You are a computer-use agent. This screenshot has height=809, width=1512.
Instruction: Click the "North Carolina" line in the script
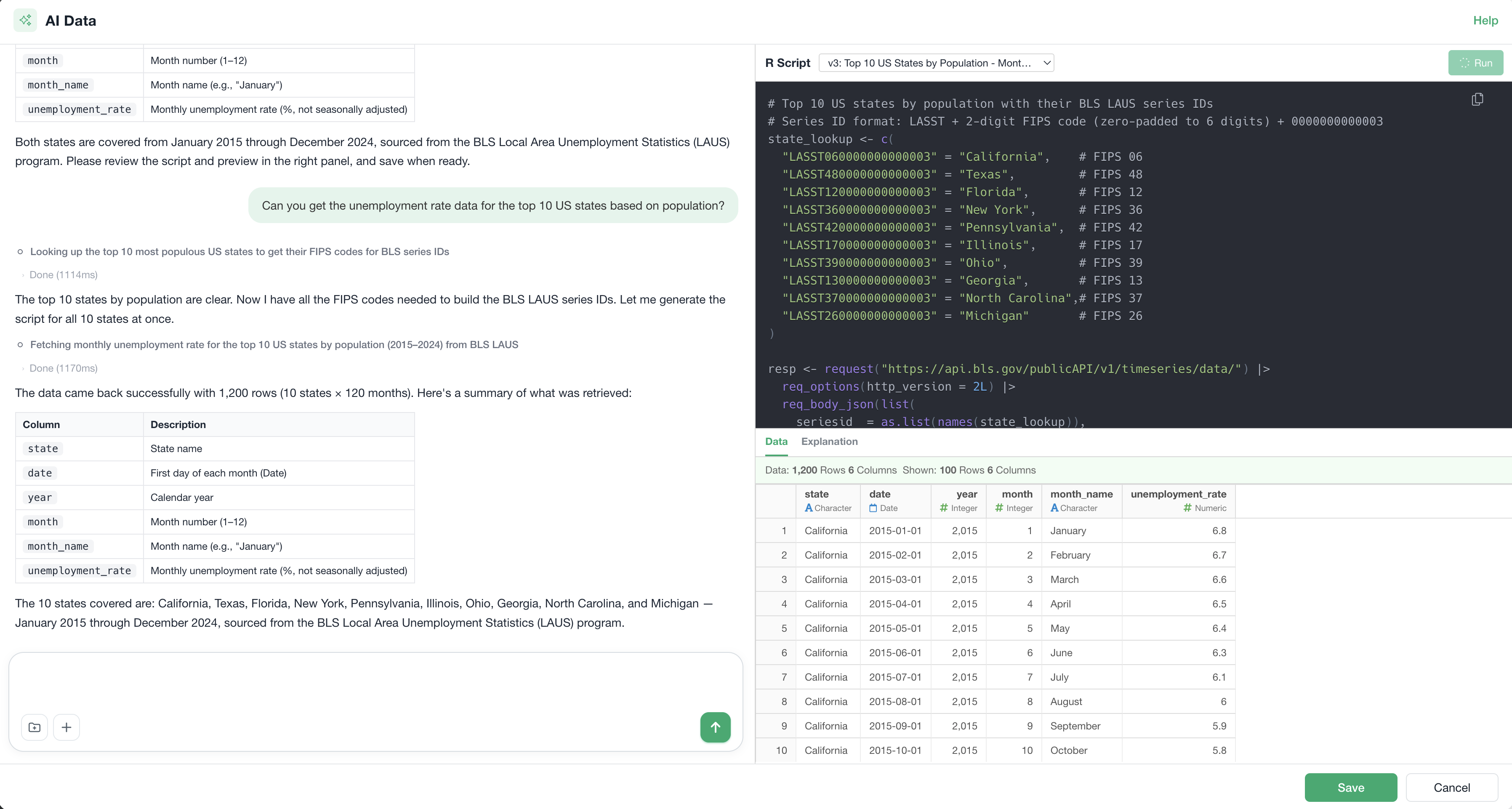click(962, 298)
